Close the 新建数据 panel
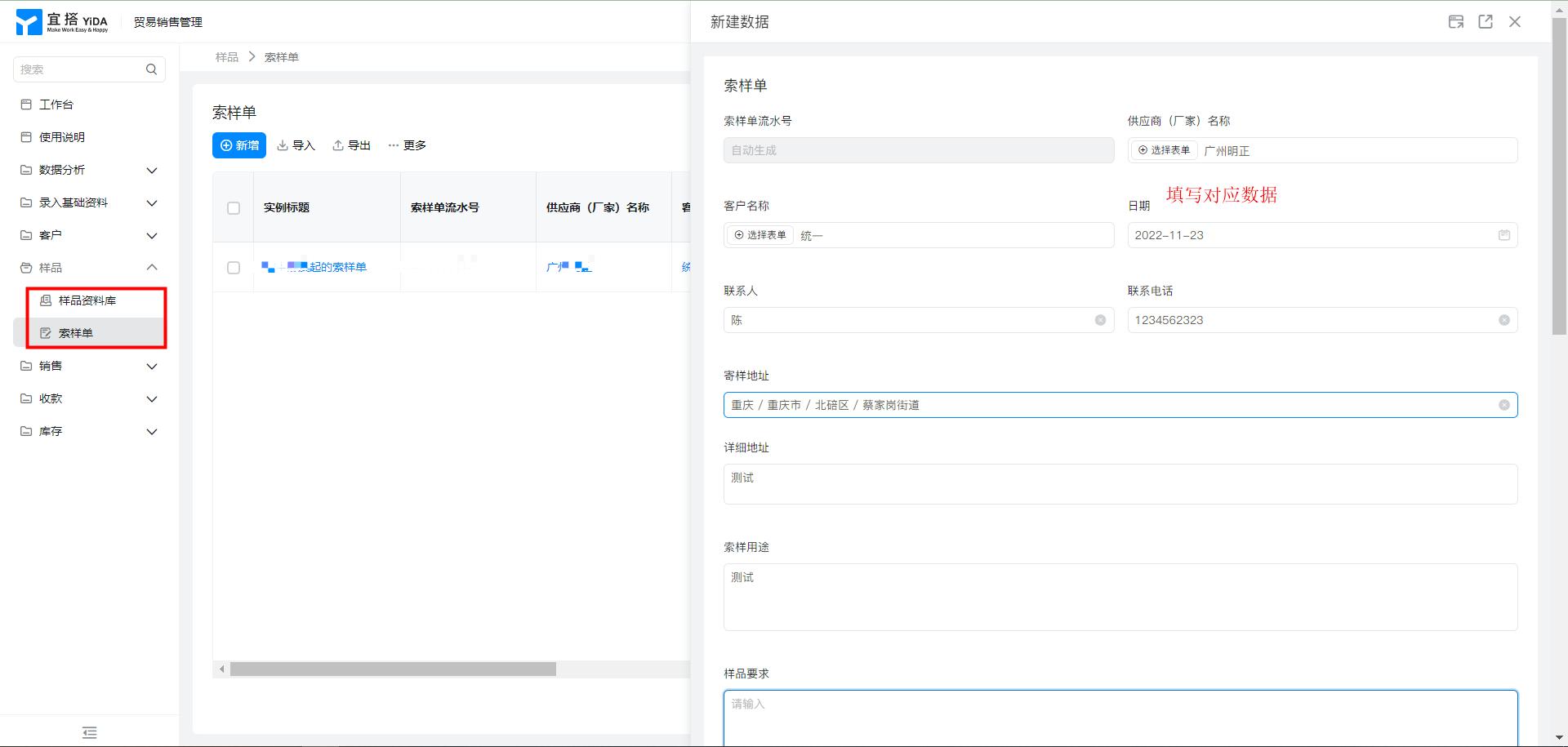 click(x=1515, y=22)
